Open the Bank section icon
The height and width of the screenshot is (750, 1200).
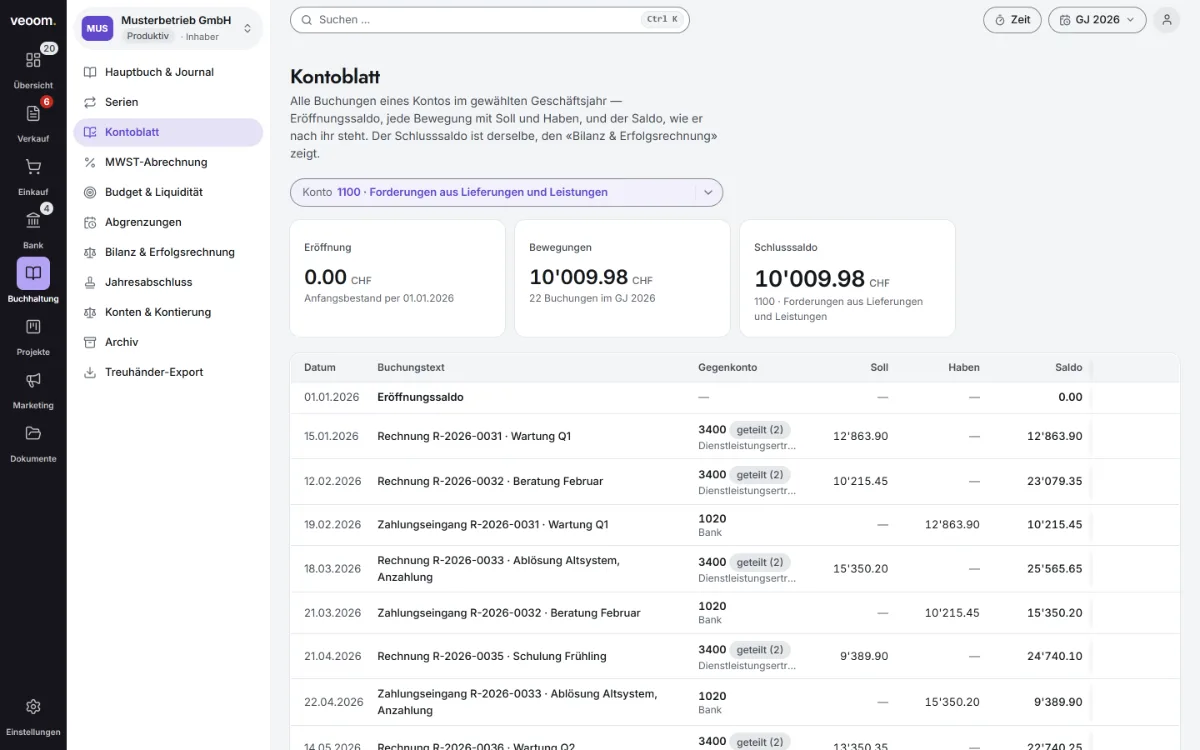coord(33,220)
